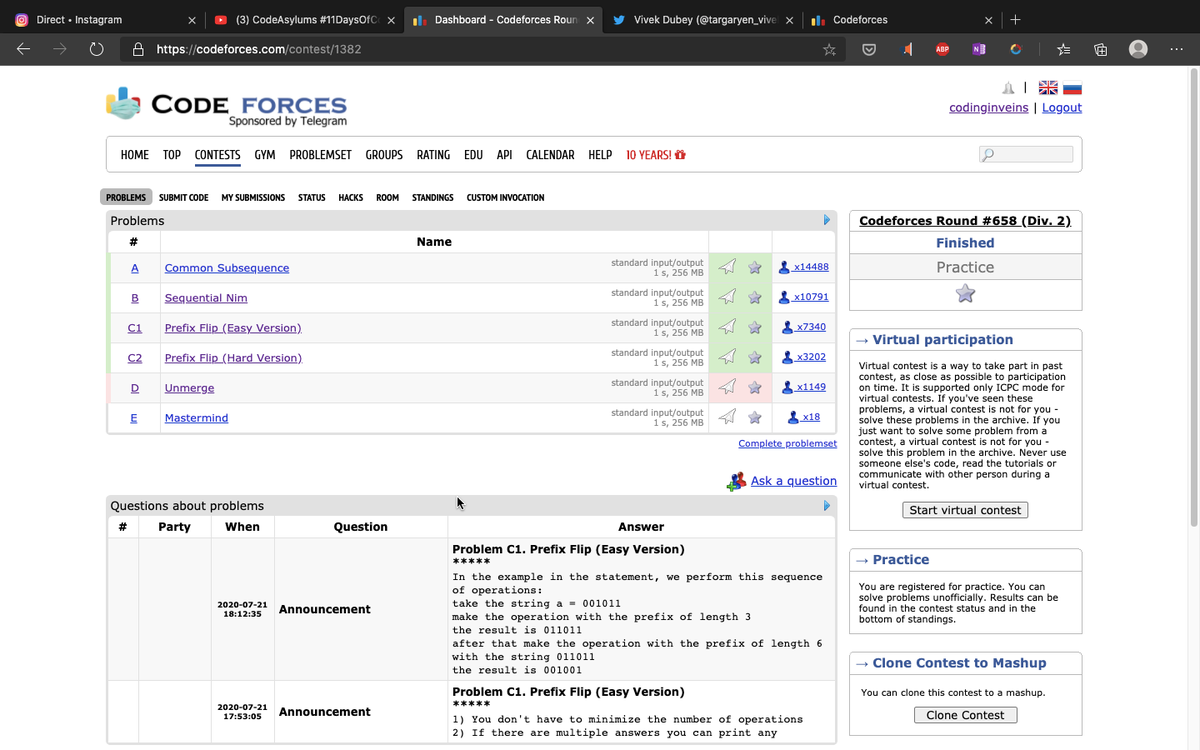This screenshot has width=1200, height=750.
Task: Open the browser Collections icon
Action: point(1100,49)
